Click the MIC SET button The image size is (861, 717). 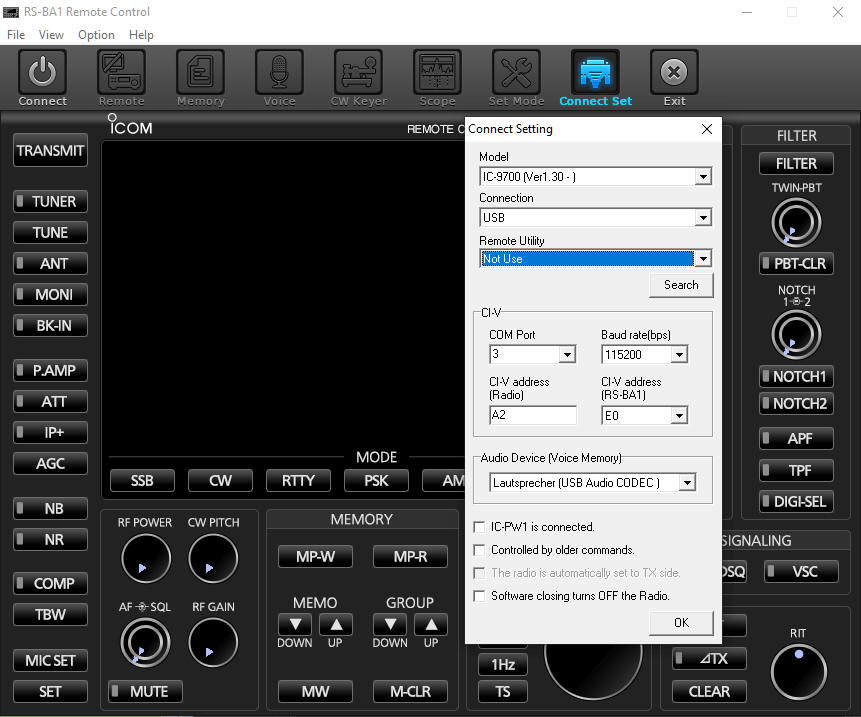51,660
